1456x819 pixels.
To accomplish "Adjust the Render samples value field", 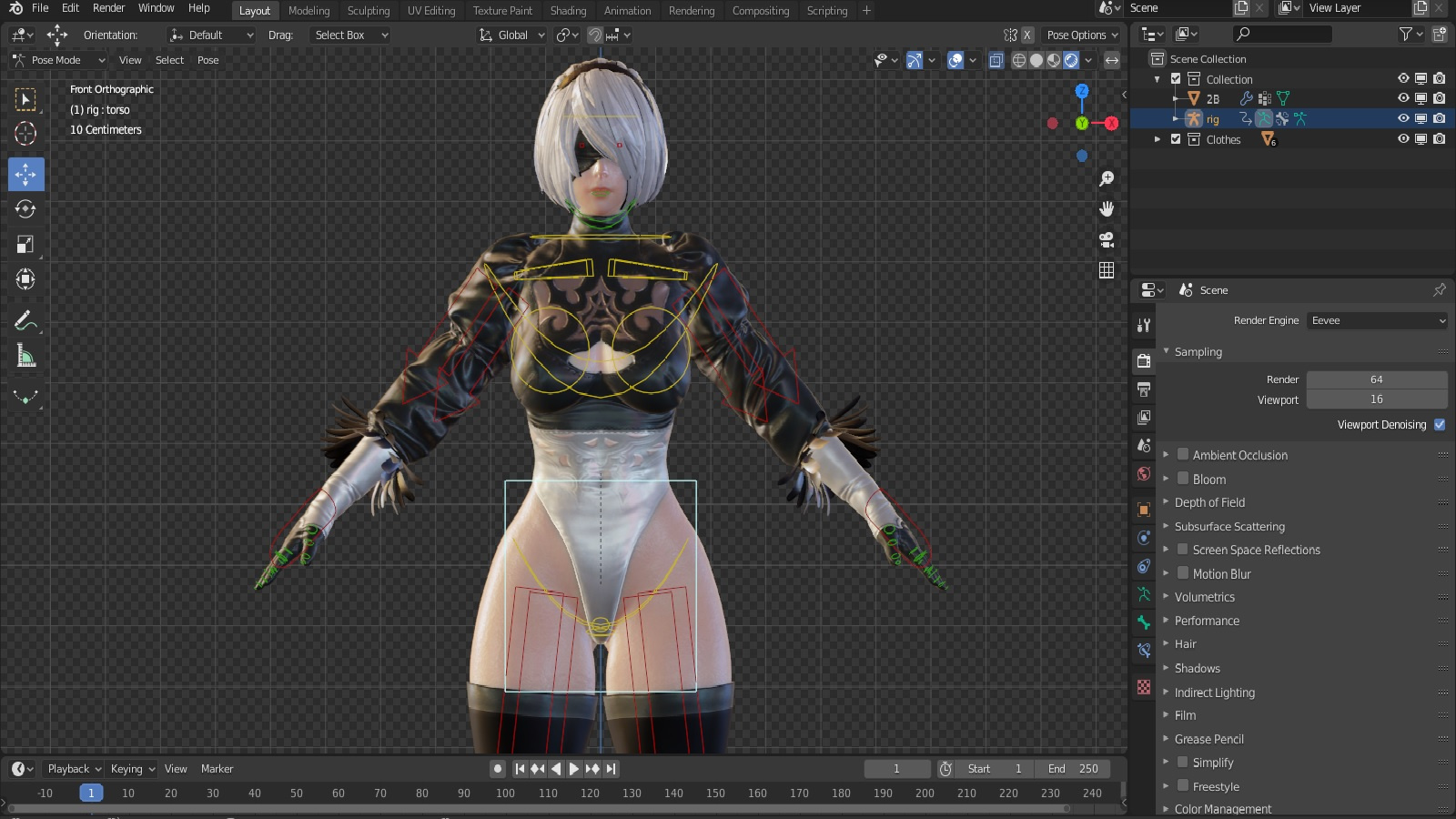I will click(x=1377, y=379).
